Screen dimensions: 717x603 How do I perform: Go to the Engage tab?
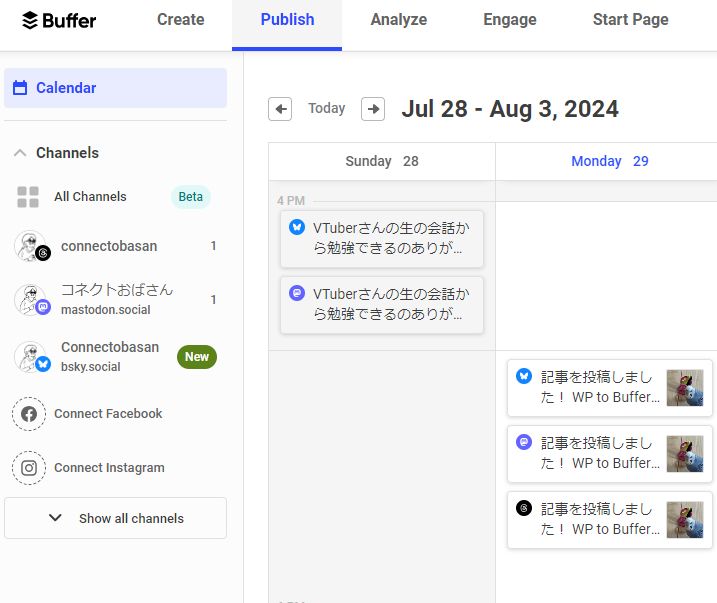tap(510, 20)
